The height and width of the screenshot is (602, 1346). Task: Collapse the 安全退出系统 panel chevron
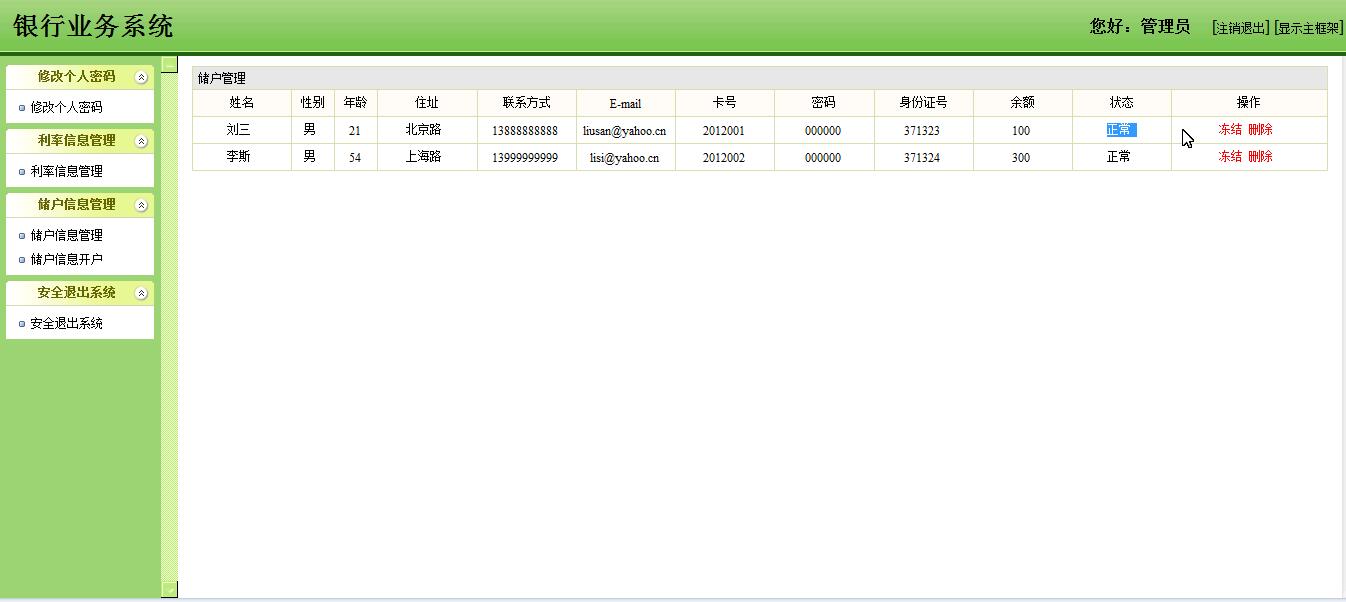tap(141, 293)
